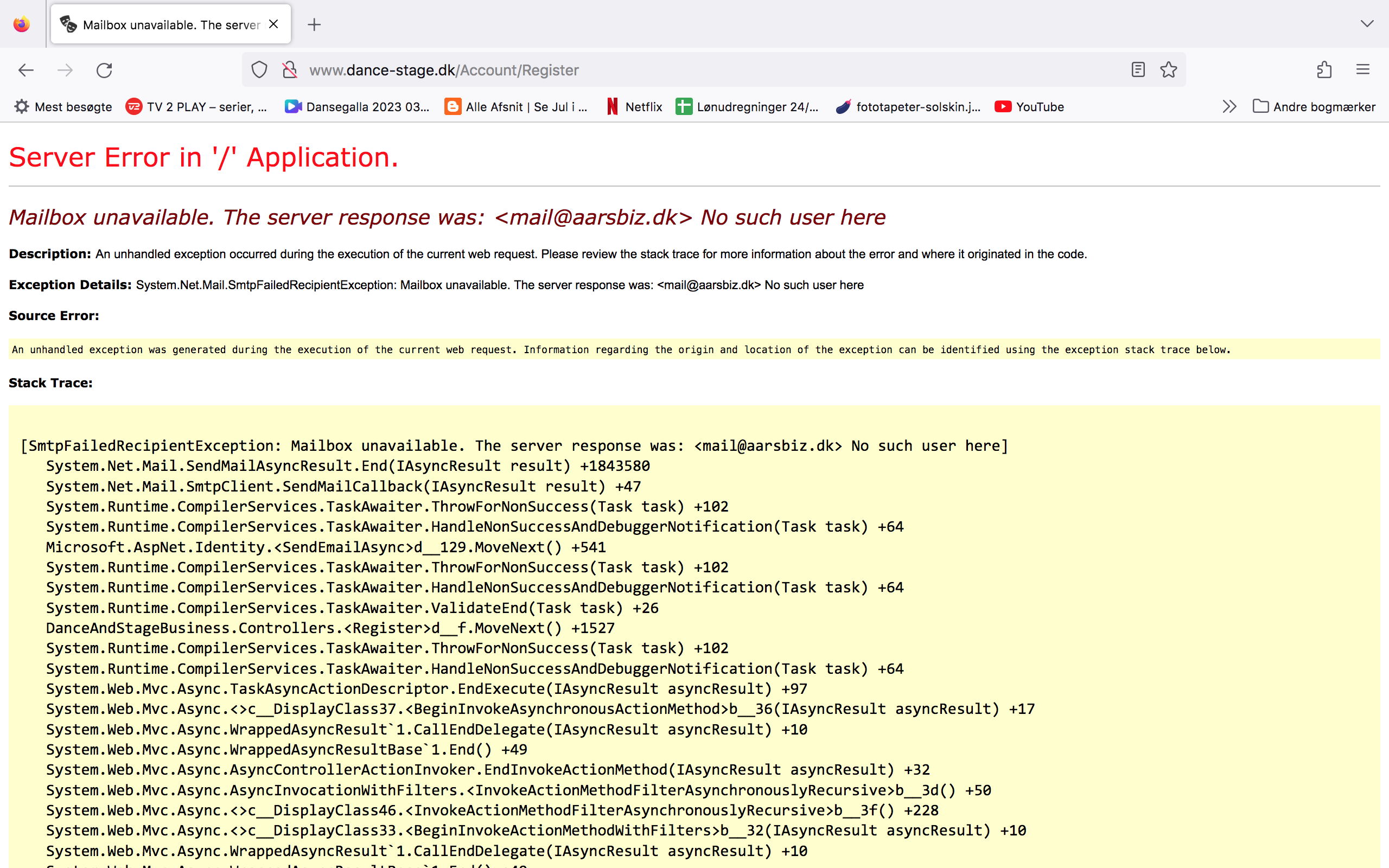The image size is (1389, 868).
Task: Close the Mailbox unavailable tab
Action: pos(274,24)
